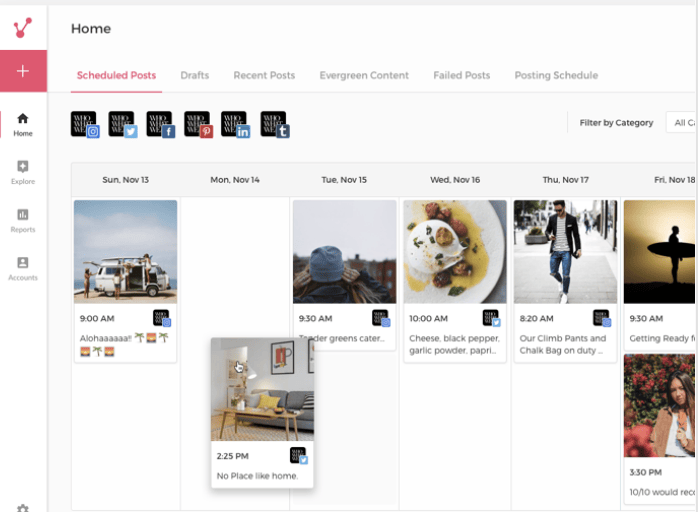This screenshot has width=698, height=512.
Task: Click the 3:30 PM time label
Action: coord(645,472)
